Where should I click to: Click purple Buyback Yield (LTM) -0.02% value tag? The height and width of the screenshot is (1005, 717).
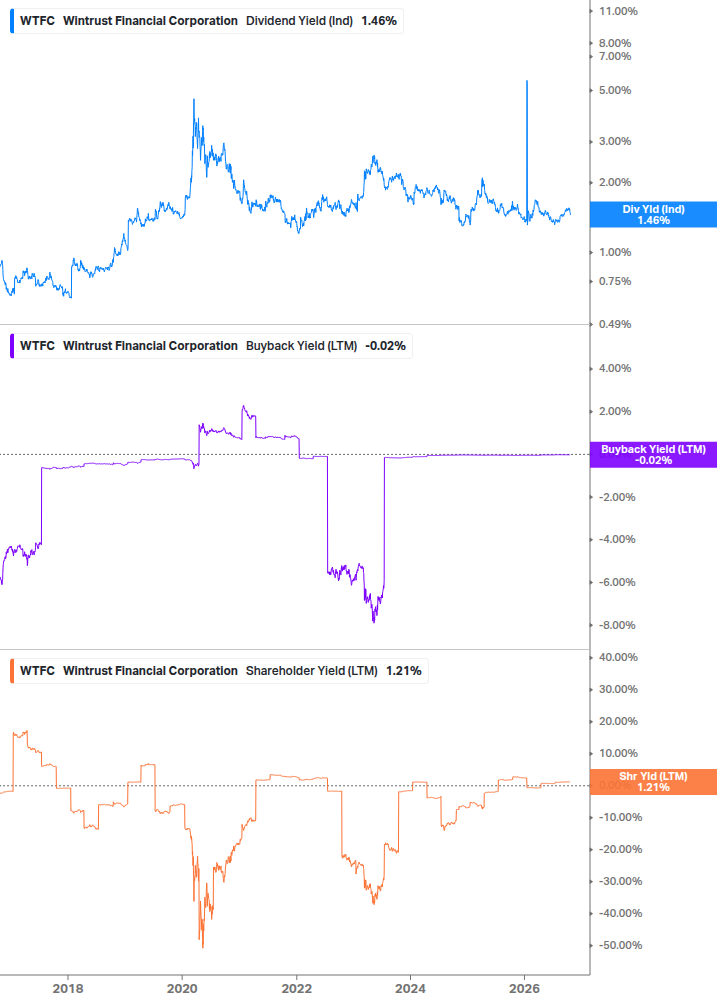pos(653,454)
